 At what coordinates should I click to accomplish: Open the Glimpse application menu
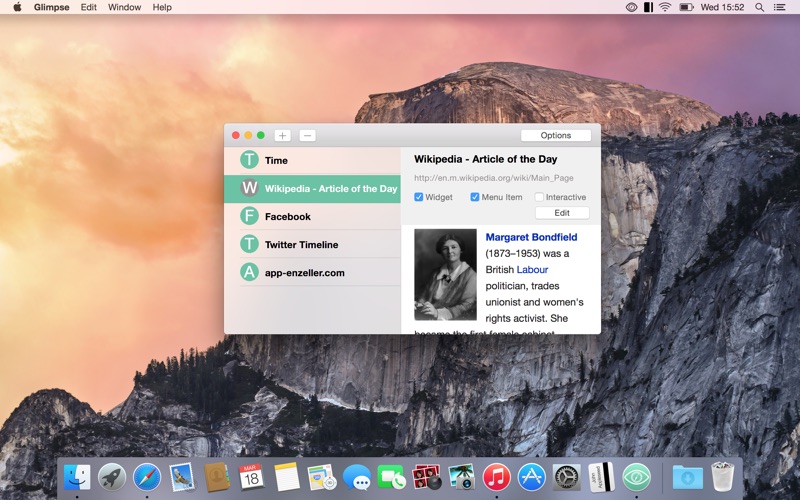[x=52, y=7]
